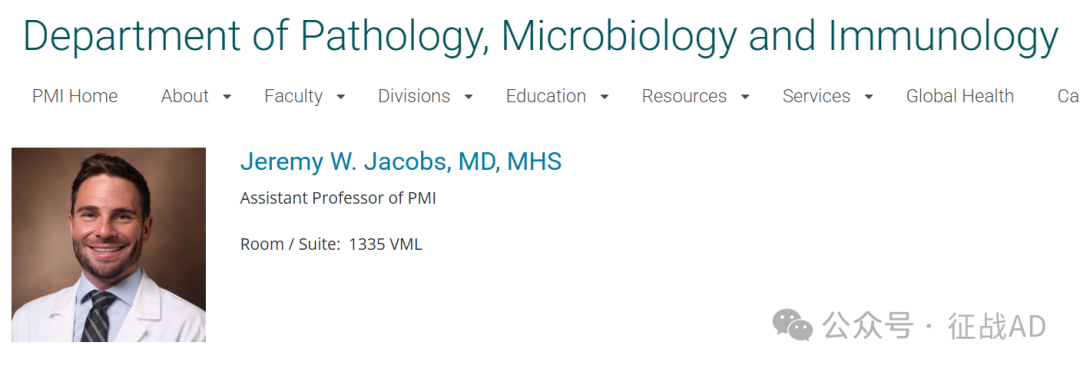Open the Divisions menu item

coord(414,96)
